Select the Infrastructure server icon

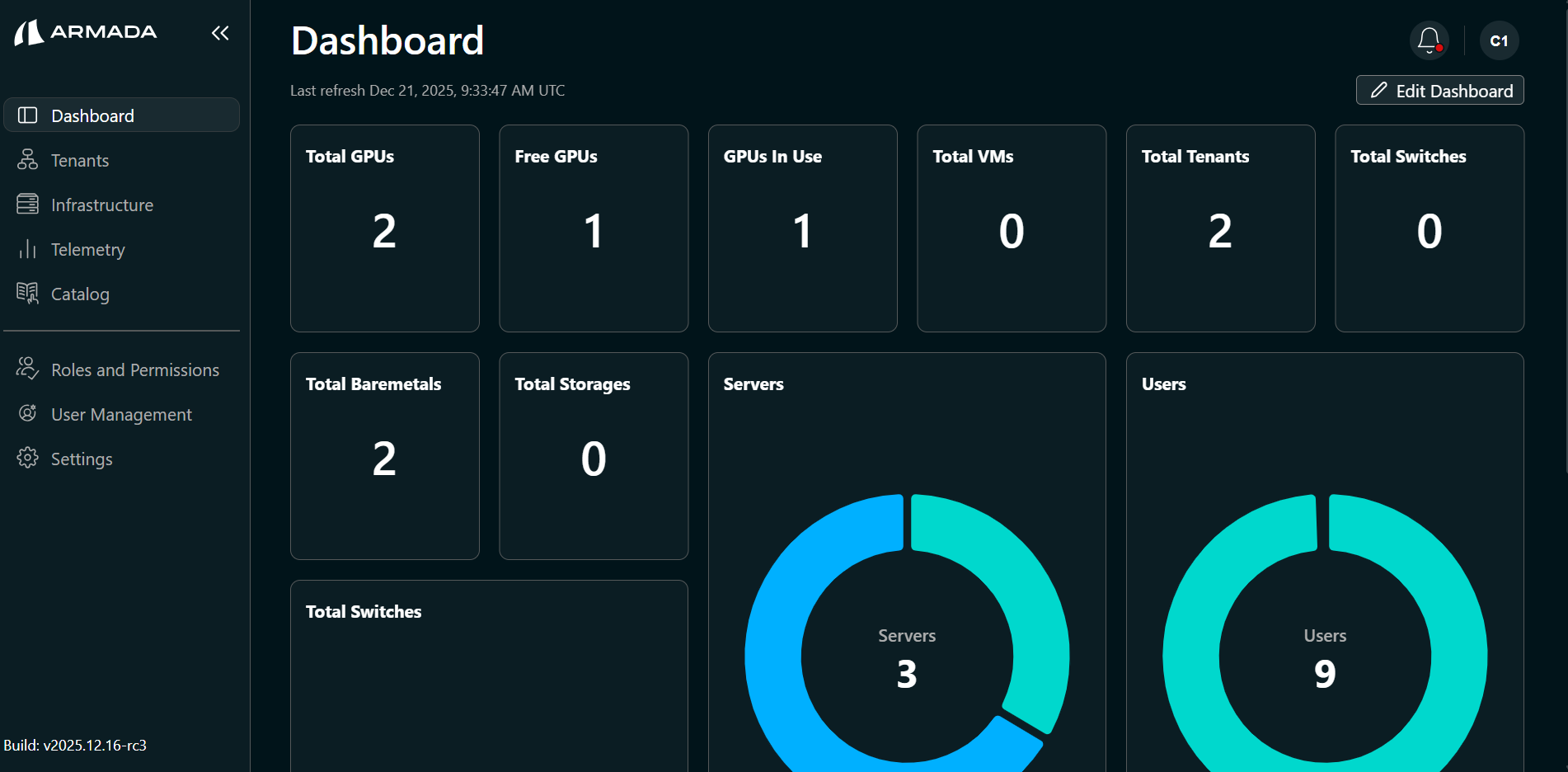click(x=27, y=205)
